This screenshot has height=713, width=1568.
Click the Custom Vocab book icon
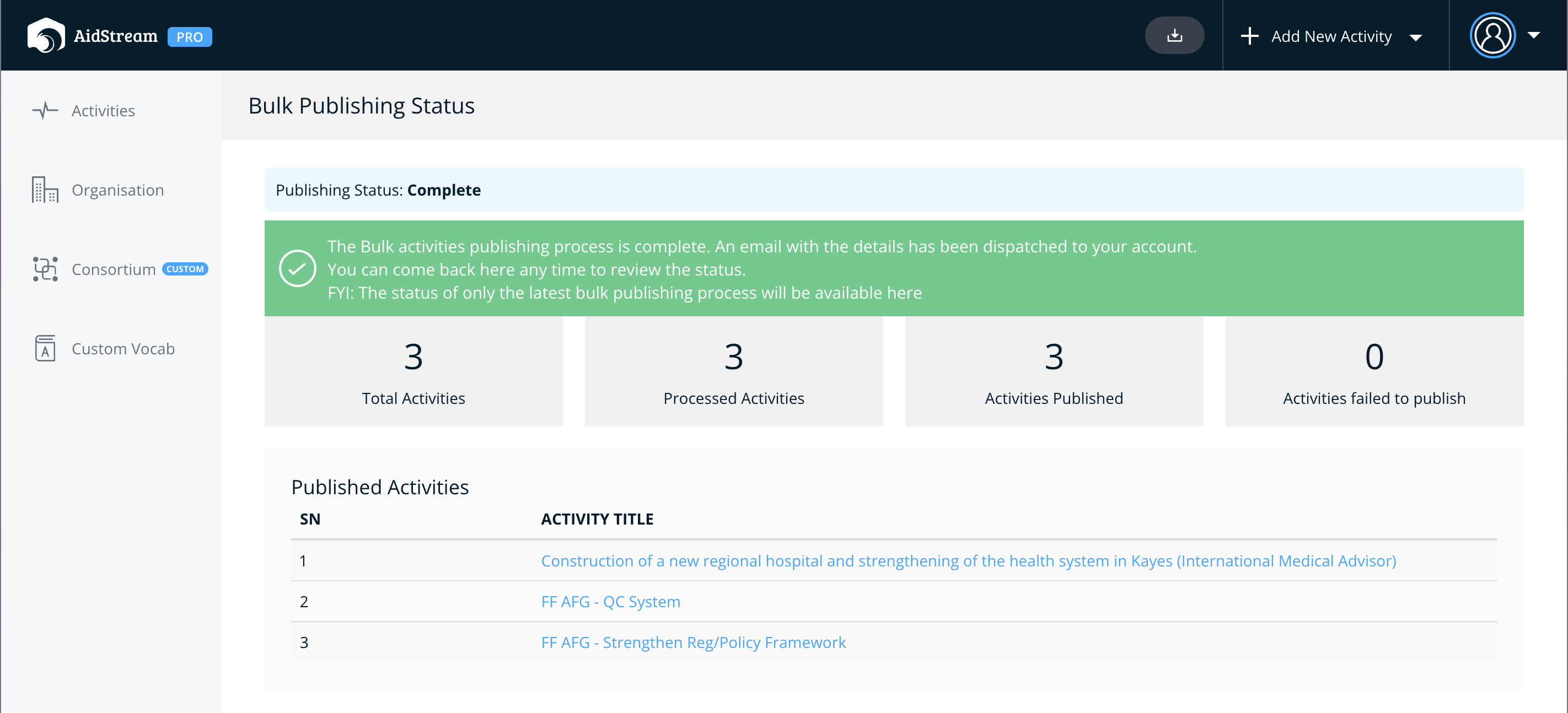[x=45, y=349]
